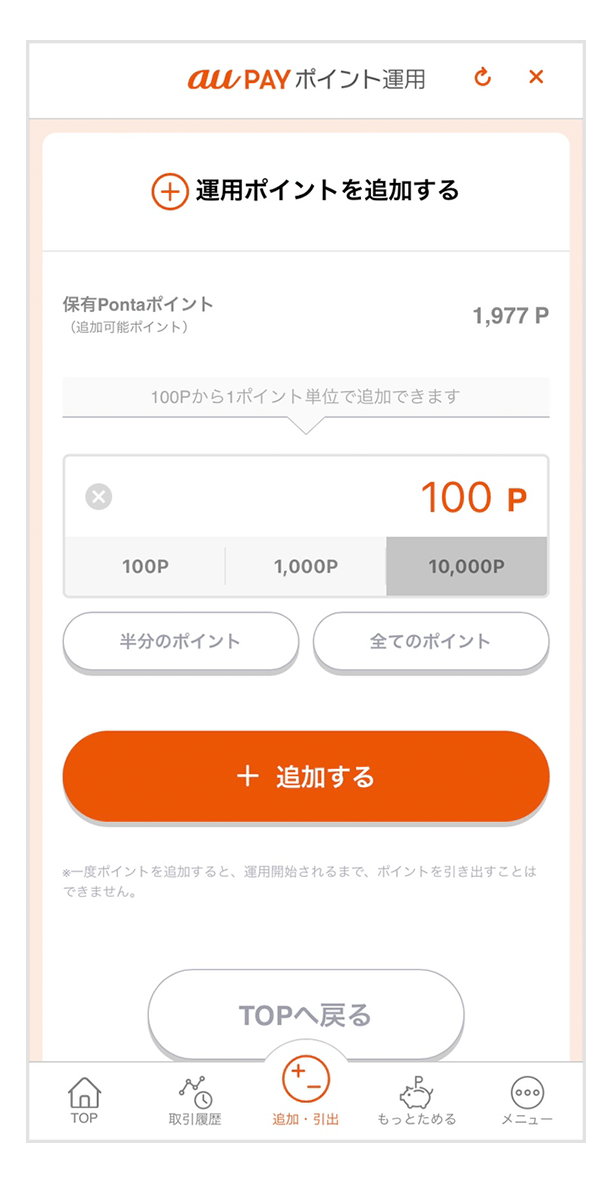The height and width of the screenshot is (1183, 612).
Task: Add 100P to the amount
Action: [145, 566]
